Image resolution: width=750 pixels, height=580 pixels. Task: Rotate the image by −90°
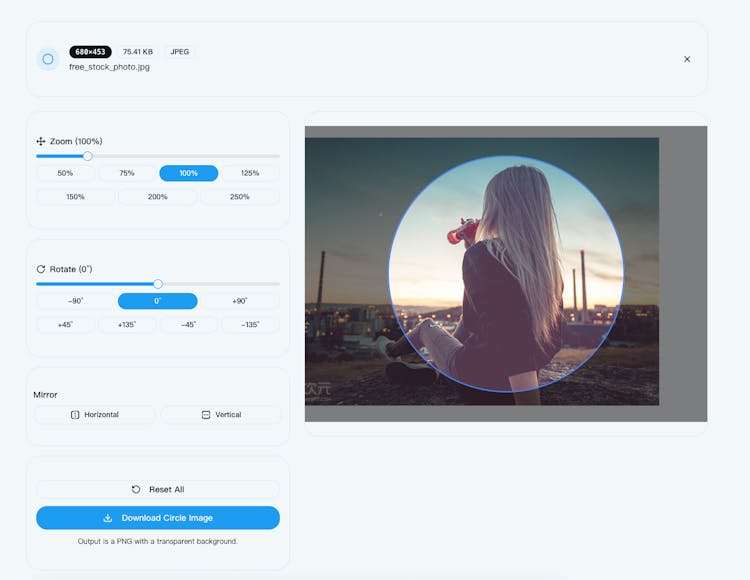point(76,301)
